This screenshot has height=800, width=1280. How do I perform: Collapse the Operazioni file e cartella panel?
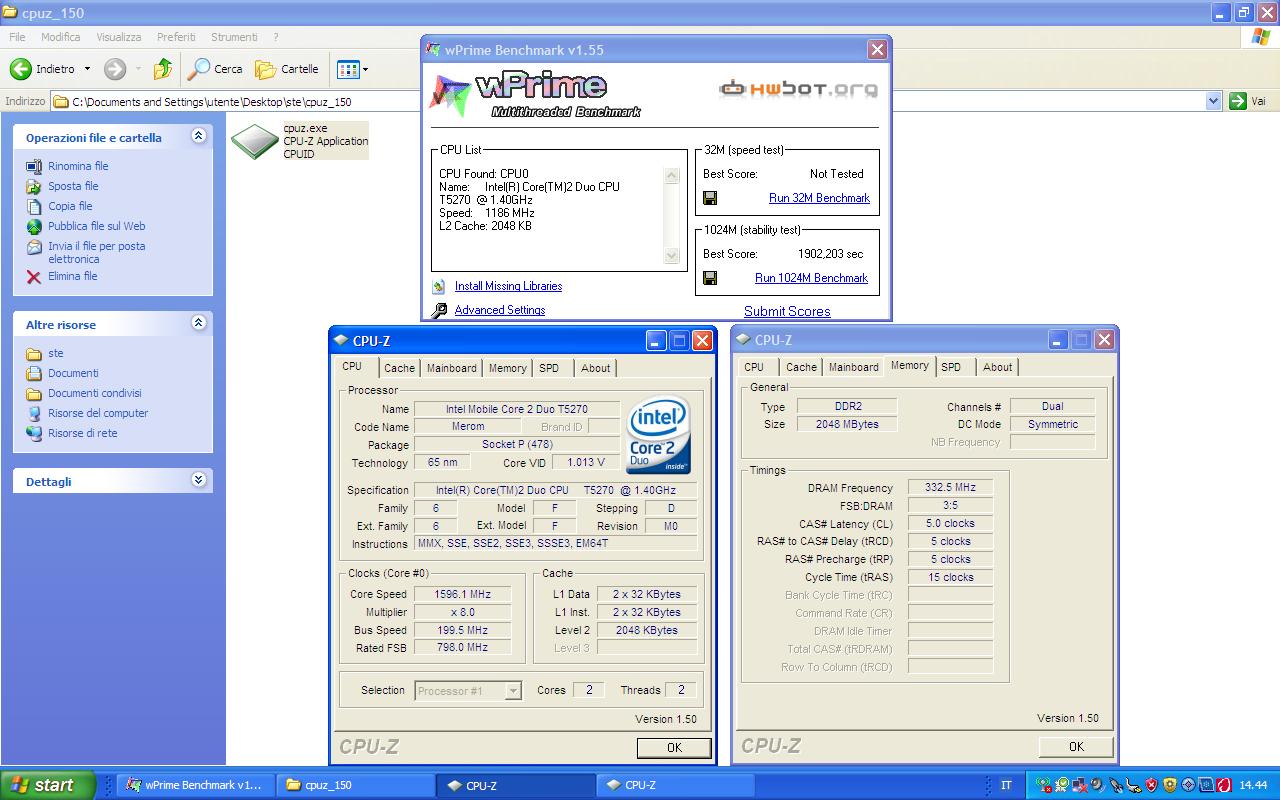pos(198,136)
